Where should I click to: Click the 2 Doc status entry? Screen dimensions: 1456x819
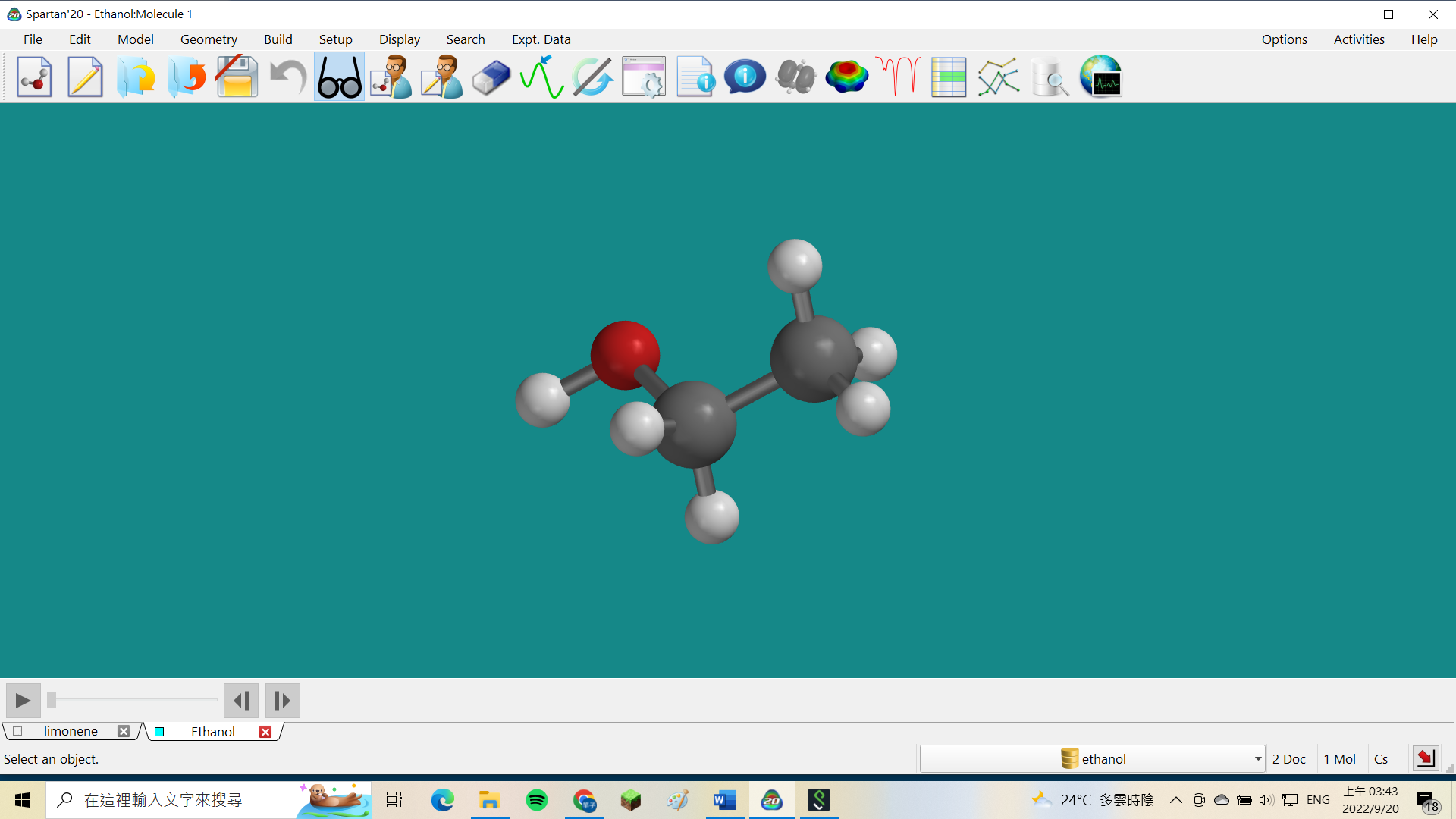(1289, 759)
